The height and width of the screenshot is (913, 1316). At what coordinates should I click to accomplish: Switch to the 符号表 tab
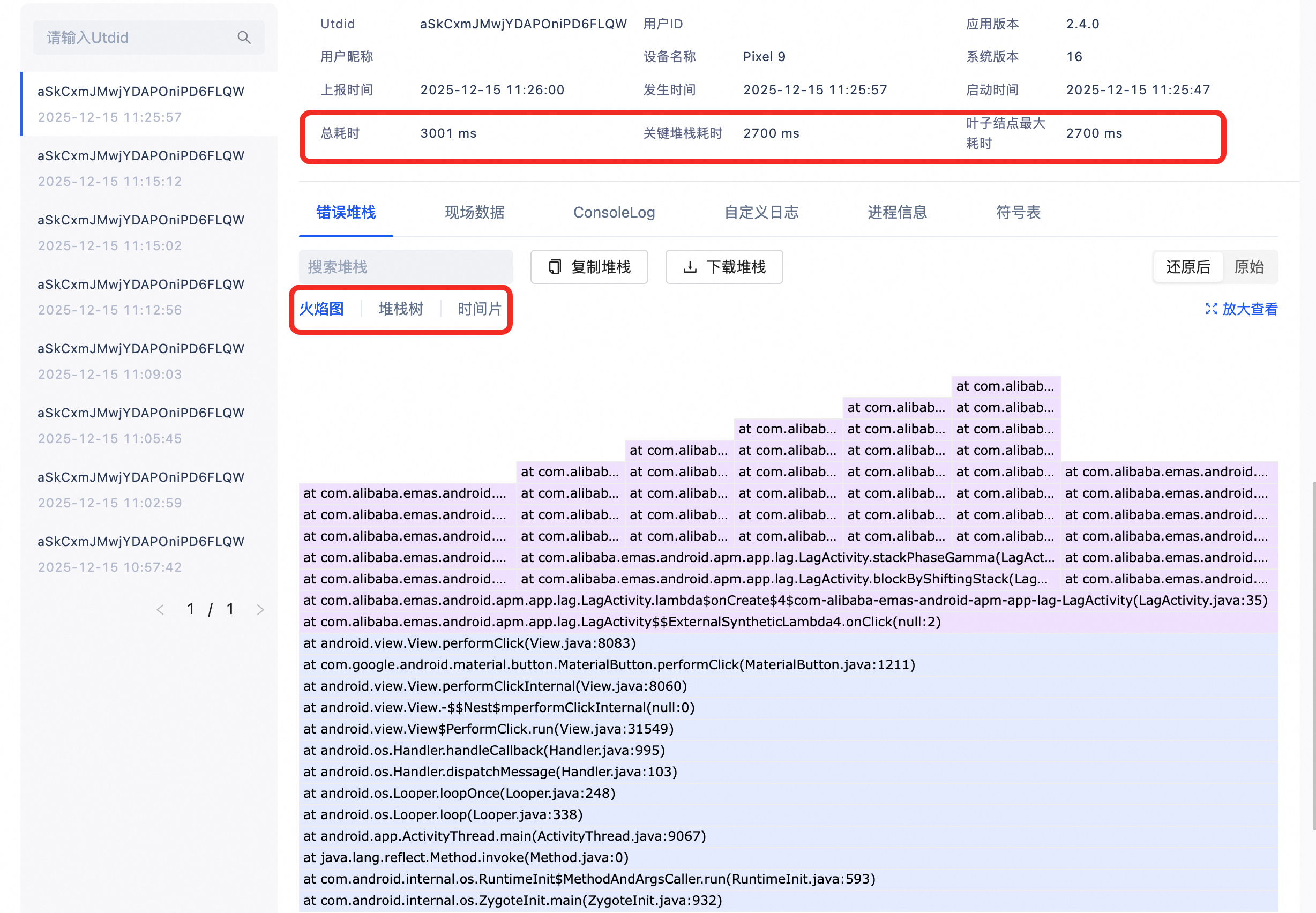[x=1018, y=213]
